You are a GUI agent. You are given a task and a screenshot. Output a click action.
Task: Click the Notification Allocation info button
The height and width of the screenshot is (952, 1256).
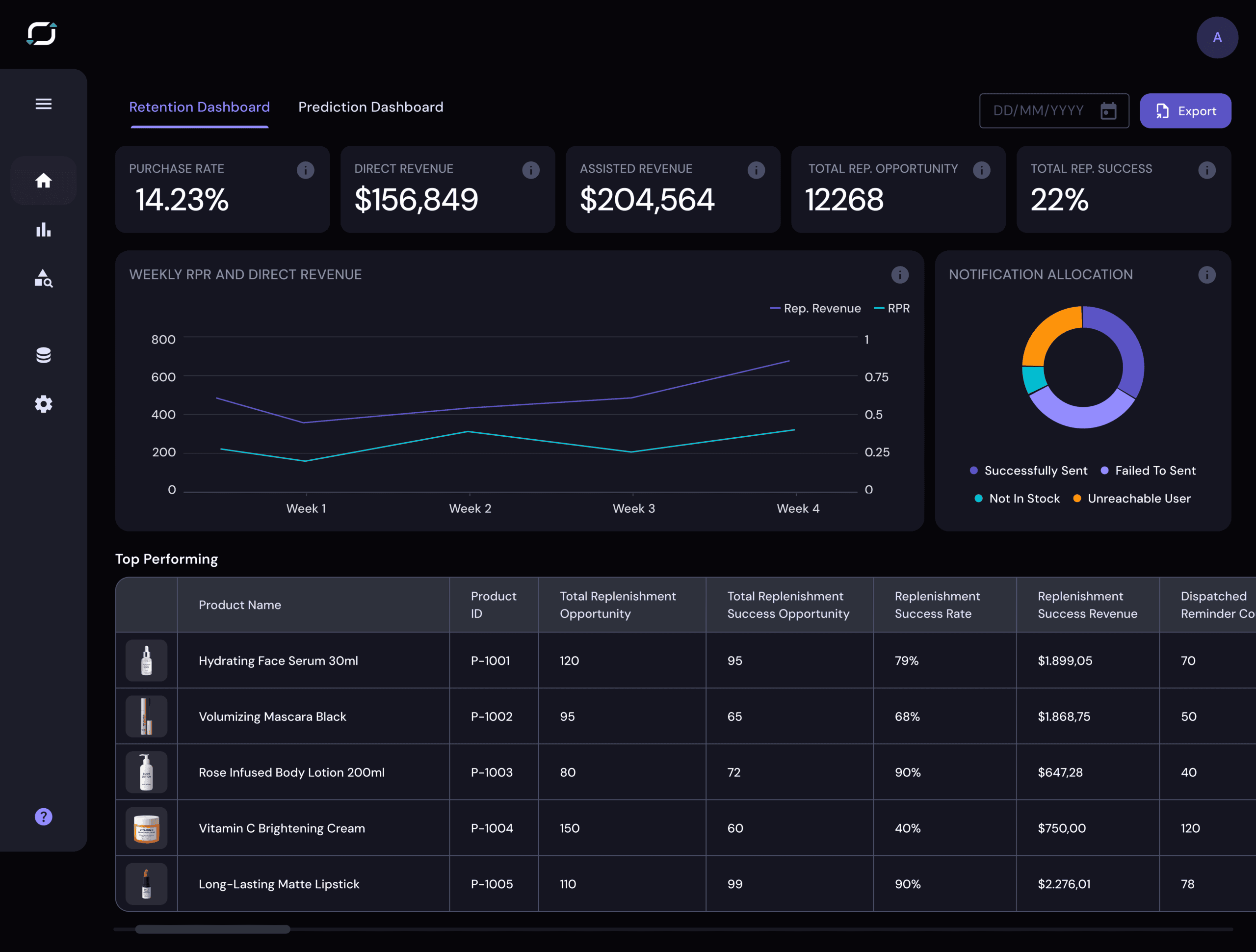(1207, 275)
